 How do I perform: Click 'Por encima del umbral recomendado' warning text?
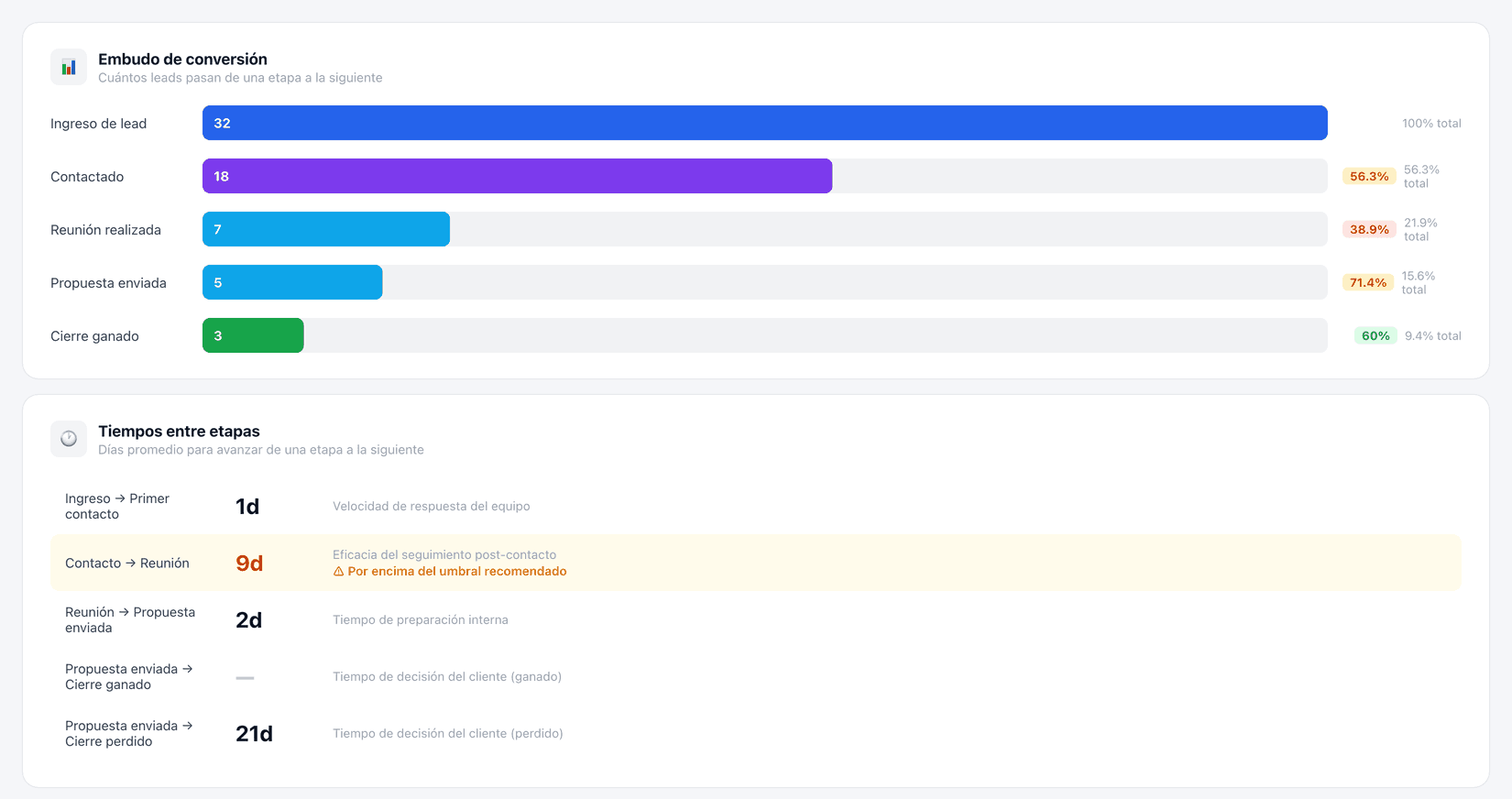[x=457, y=571]
